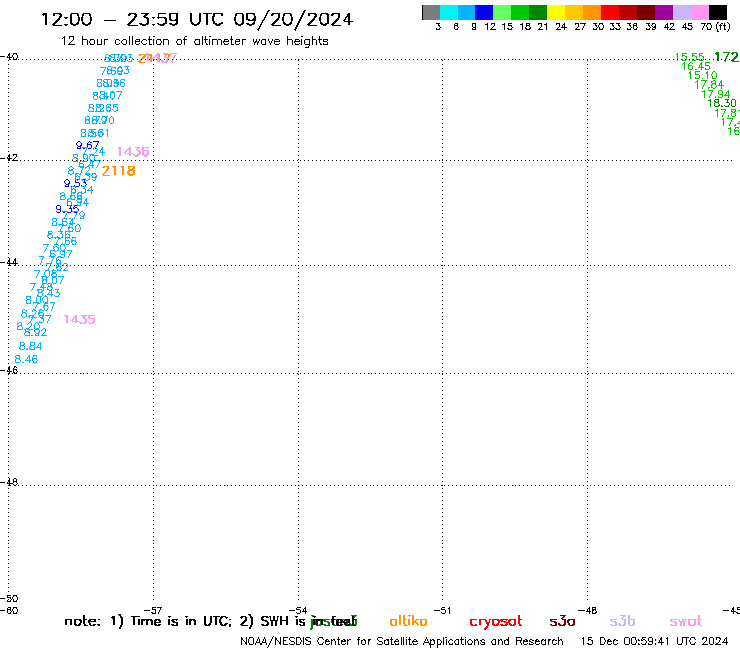
Task: Pick the pink legend swatch
Action: (x=699, y=12)
